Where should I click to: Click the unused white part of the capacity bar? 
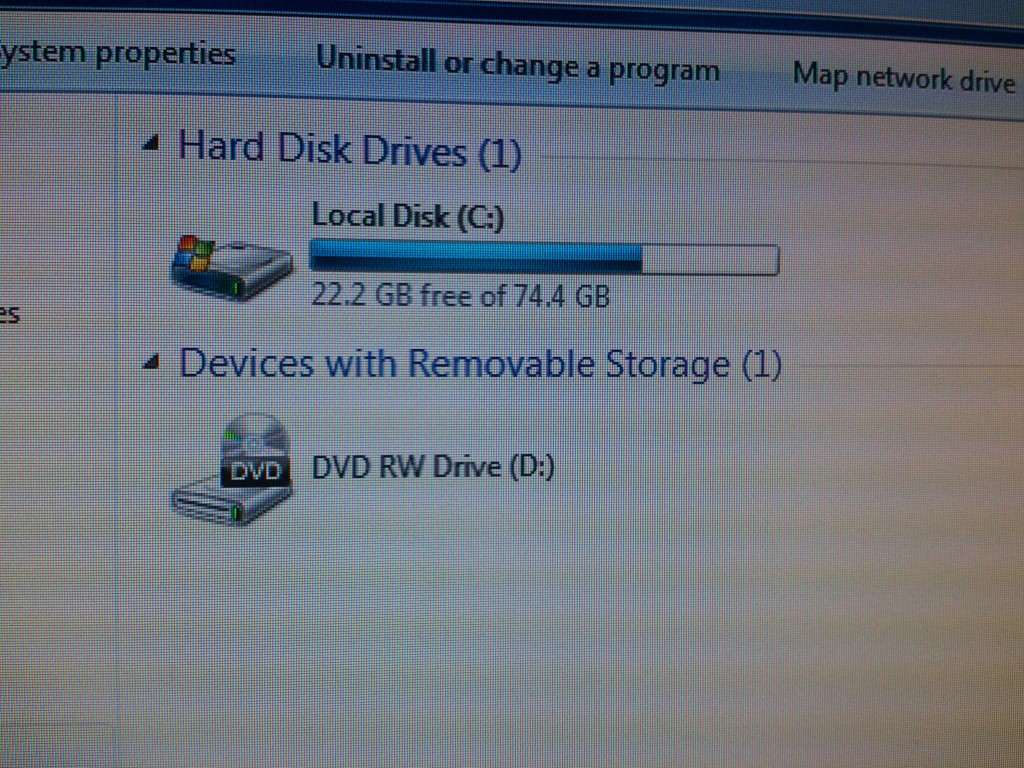(x=710, y=260)
